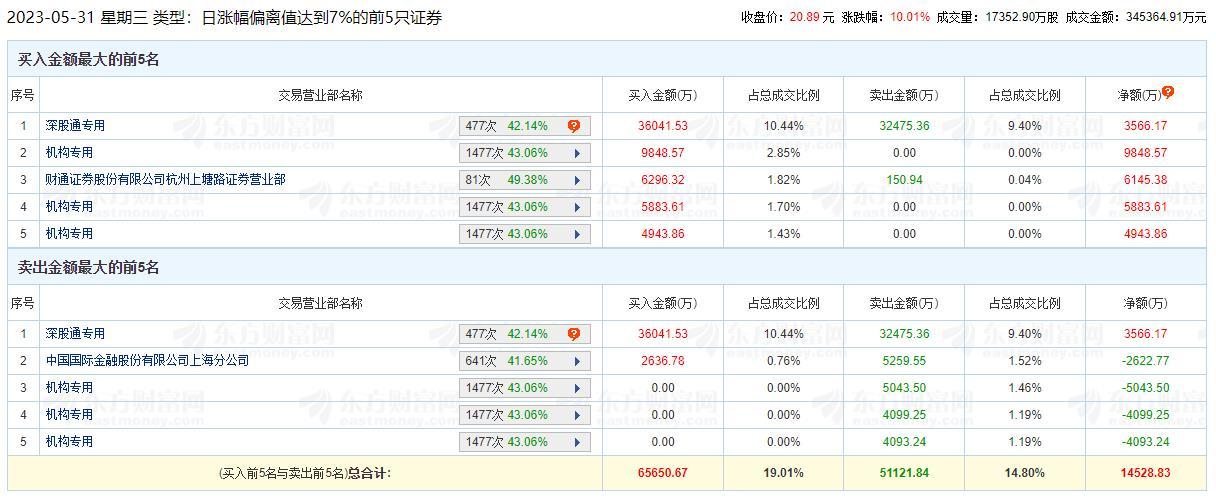Select the 买入金额最大的前5名 section header
The height and width of the screenshot is (500, 1216).
89,60
